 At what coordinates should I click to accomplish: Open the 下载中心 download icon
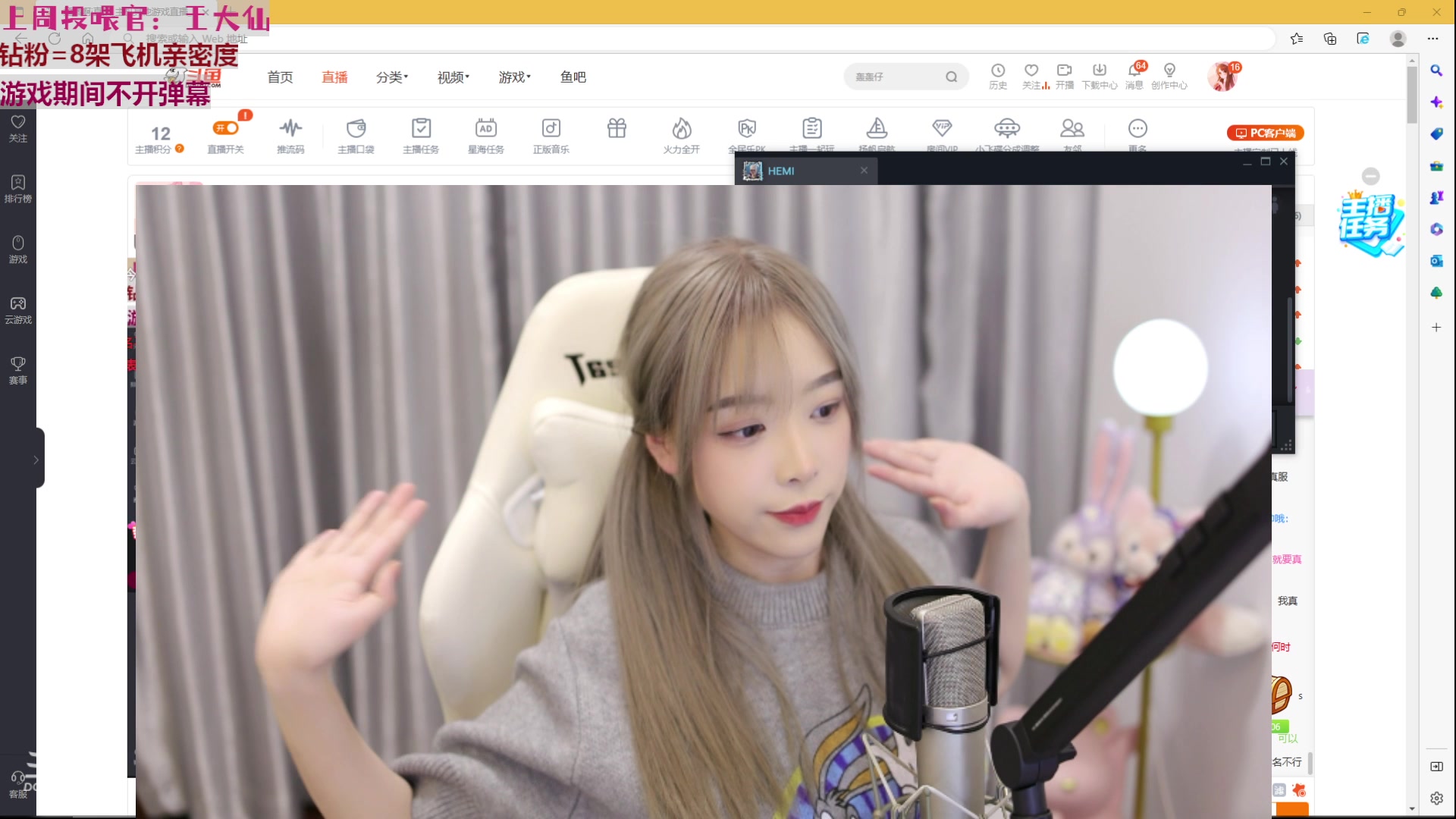(1100, 76)
